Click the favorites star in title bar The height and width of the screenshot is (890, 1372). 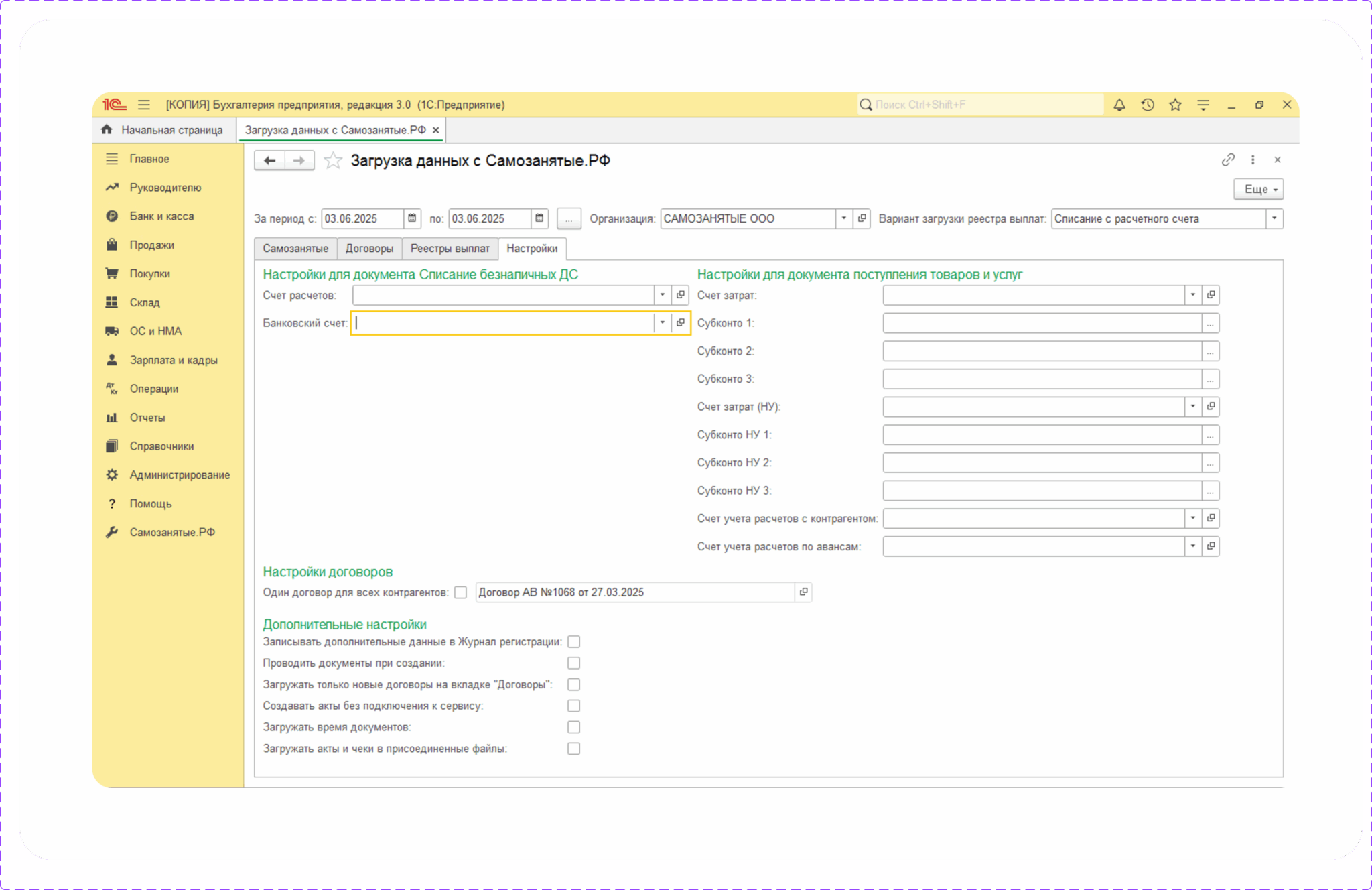tap(1175, 105)
